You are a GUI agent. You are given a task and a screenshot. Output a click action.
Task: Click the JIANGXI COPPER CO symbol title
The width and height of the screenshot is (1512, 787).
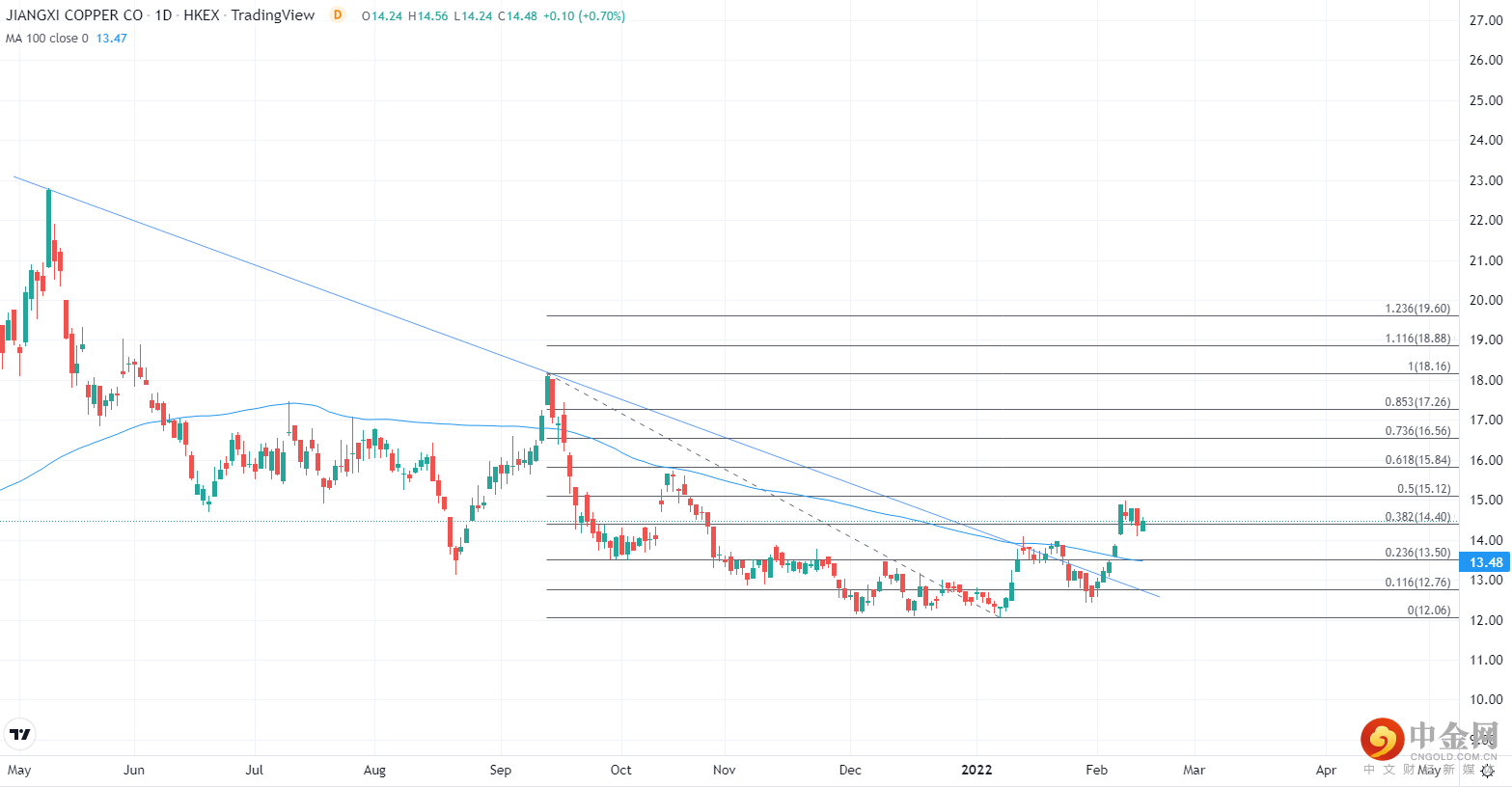coord(74,15)
